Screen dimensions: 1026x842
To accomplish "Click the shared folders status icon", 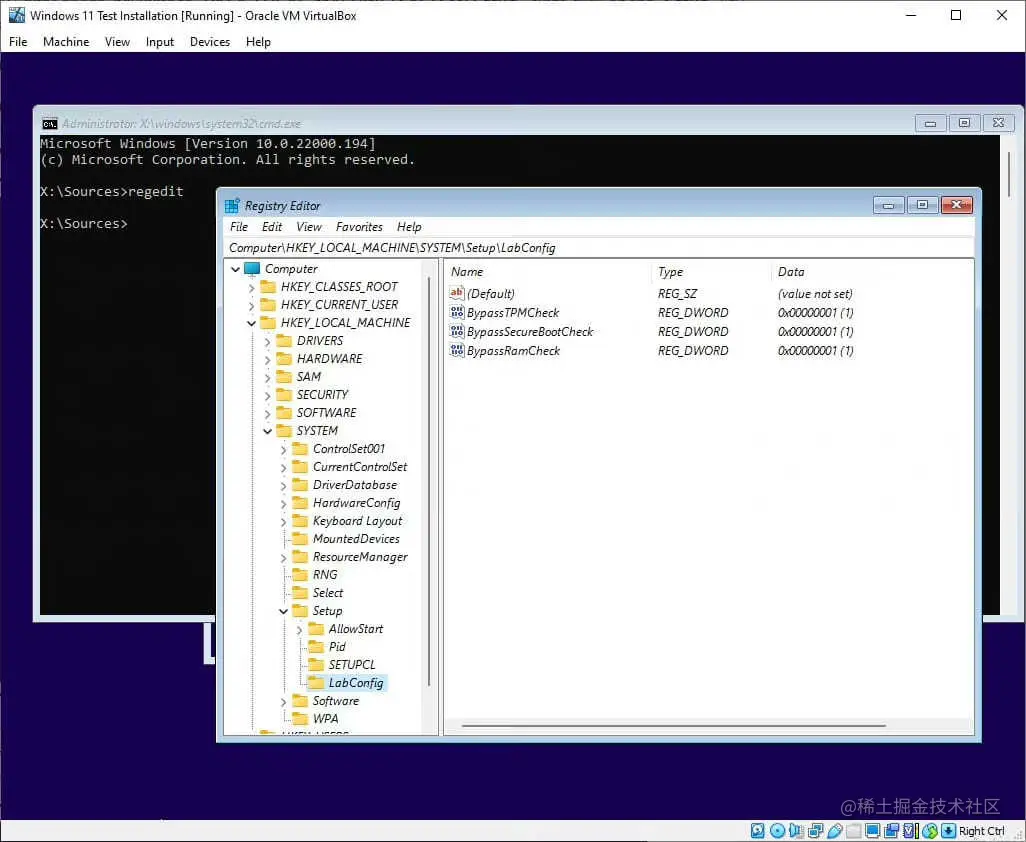I will [853, 831].
